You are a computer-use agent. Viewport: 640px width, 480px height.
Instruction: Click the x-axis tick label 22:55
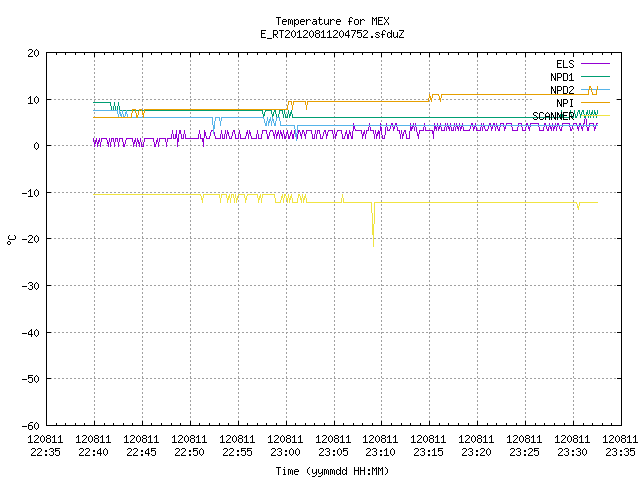(237, 452)
